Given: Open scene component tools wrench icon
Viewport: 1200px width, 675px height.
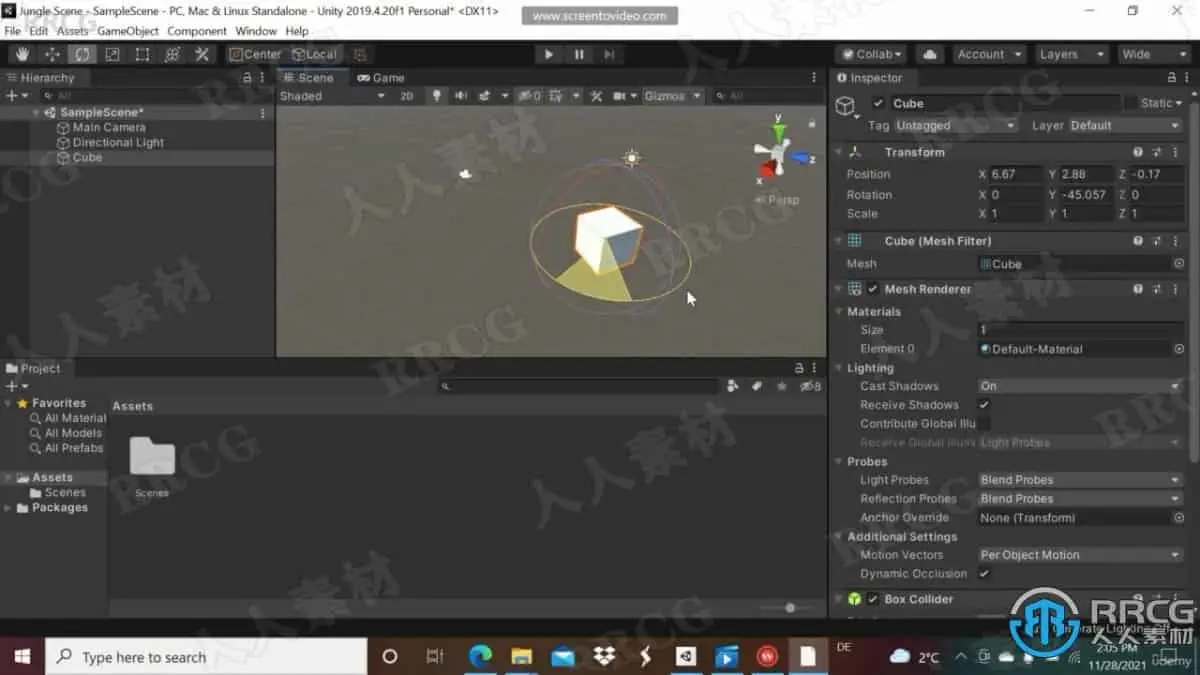Looking at the screenshot, I should 597,96.
